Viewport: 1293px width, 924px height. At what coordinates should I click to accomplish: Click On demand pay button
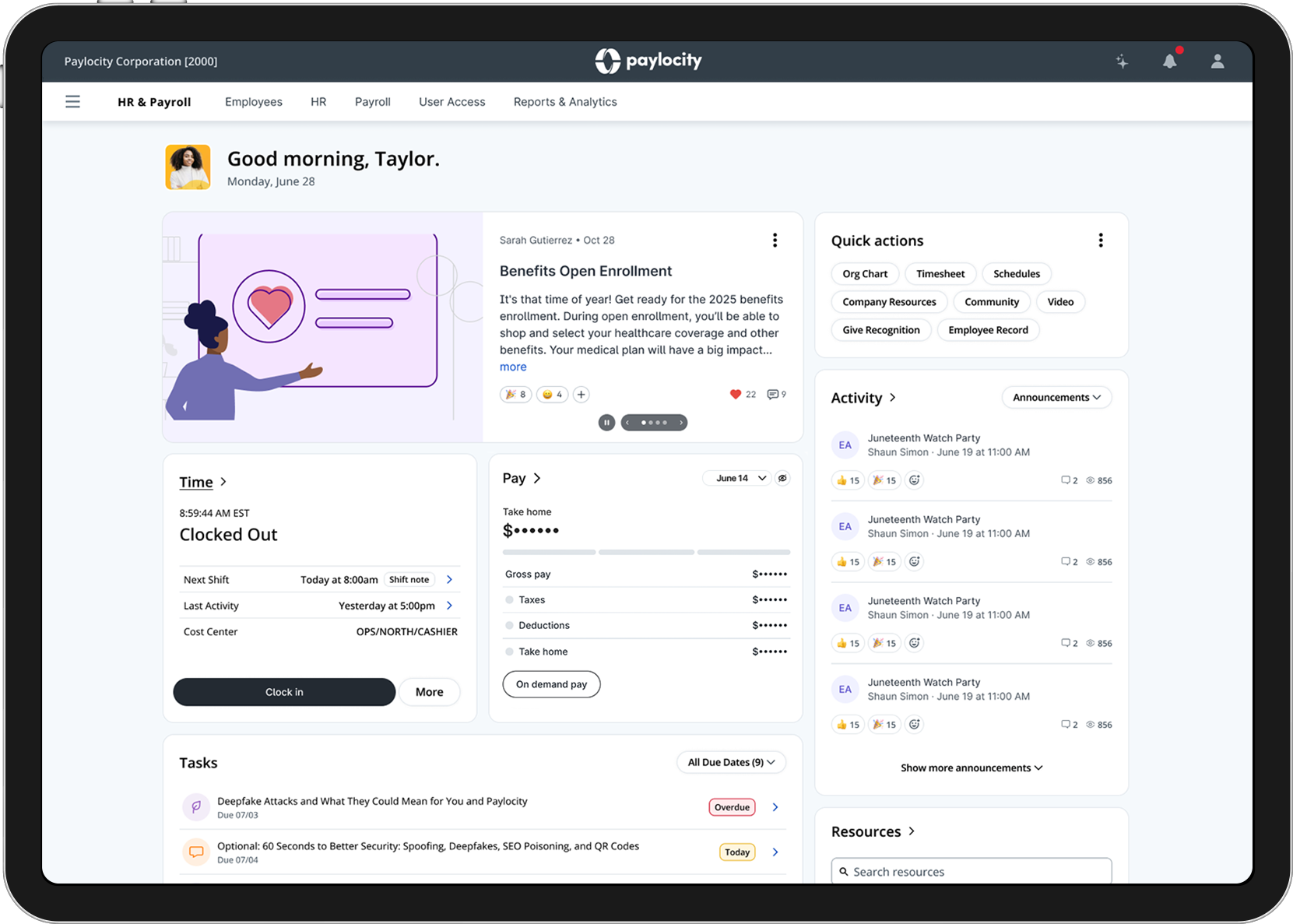(x=551, y=684)
